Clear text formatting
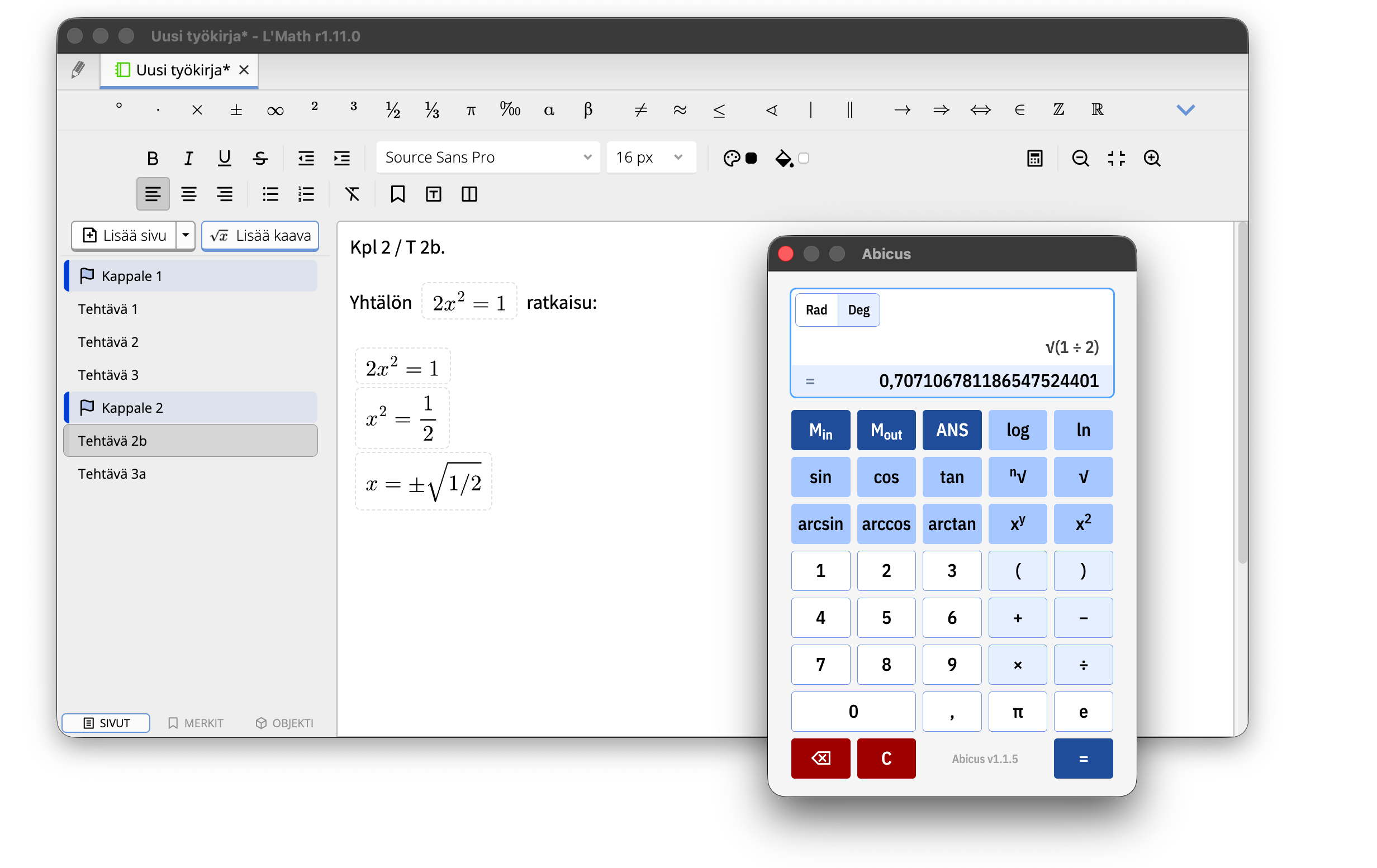The width and height of the screenshot is (1377, 868). click(x=352, y=194)
